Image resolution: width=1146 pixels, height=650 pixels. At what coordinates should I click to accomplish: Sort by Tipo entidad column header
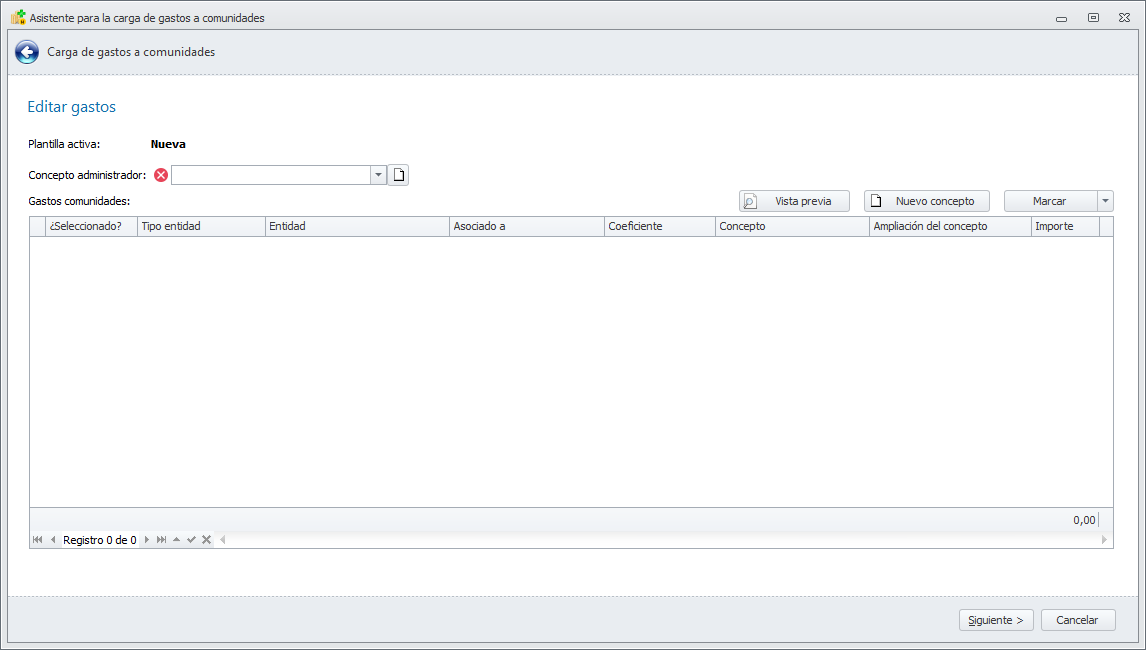[x=201, y=227]
